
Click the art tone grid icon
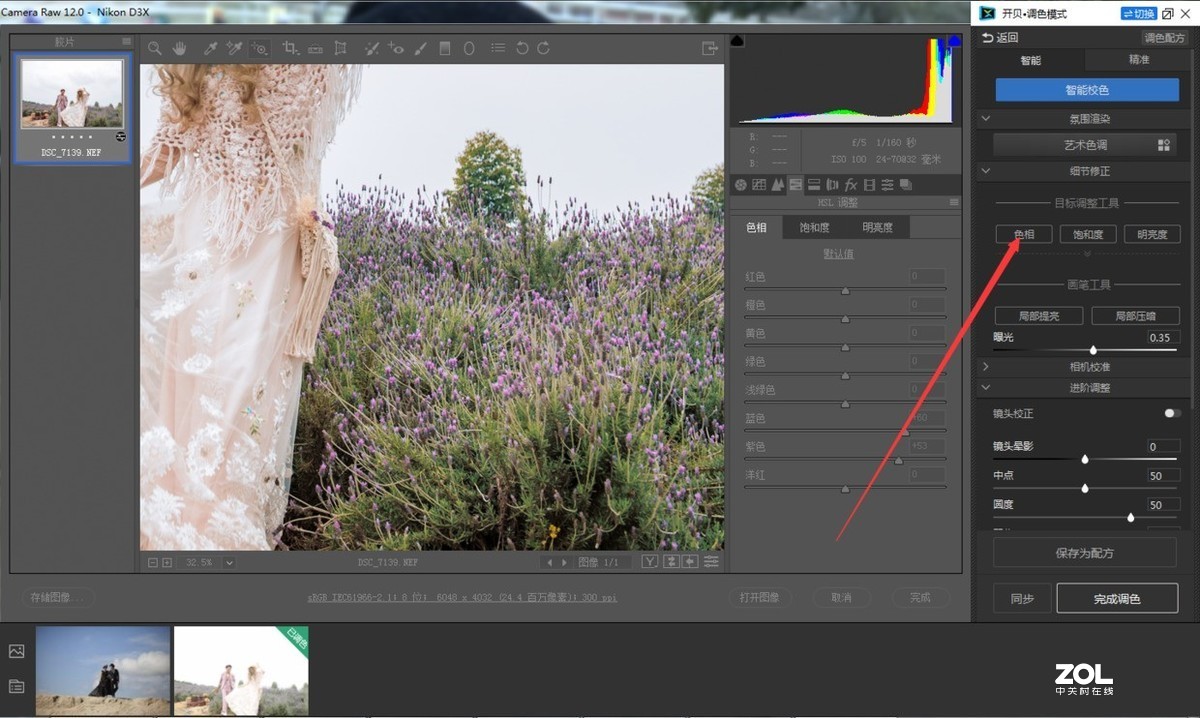pos(1163,145)
